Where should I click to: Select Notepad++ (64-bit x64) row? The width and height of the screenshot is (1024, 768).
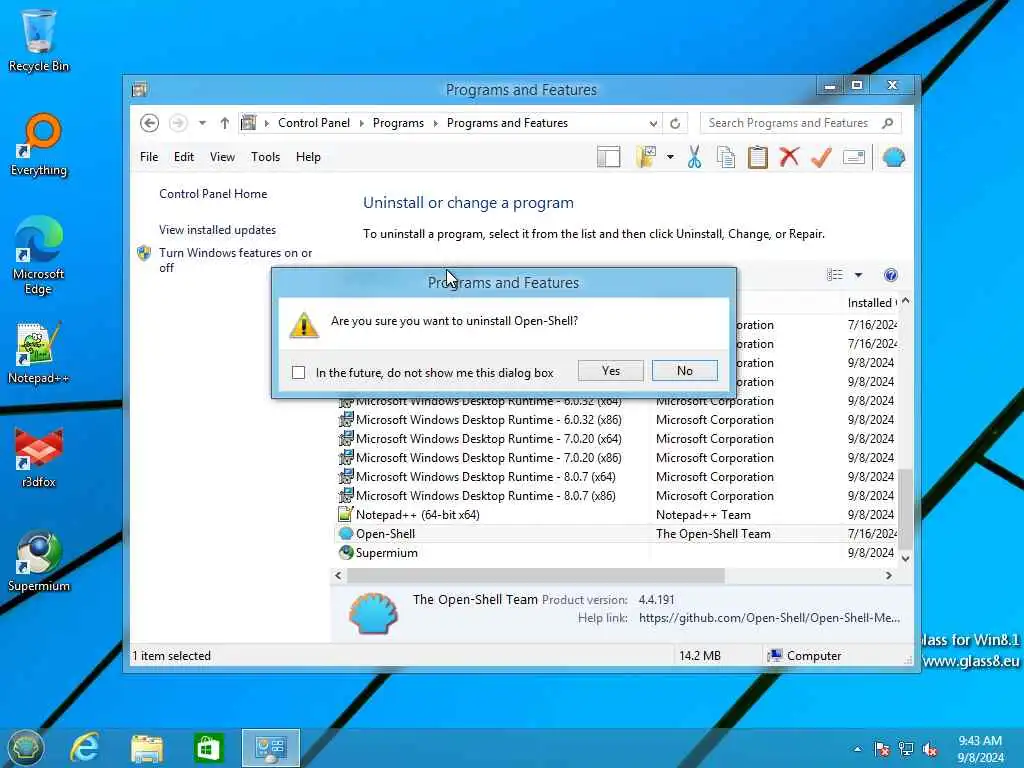pos(616,515)
